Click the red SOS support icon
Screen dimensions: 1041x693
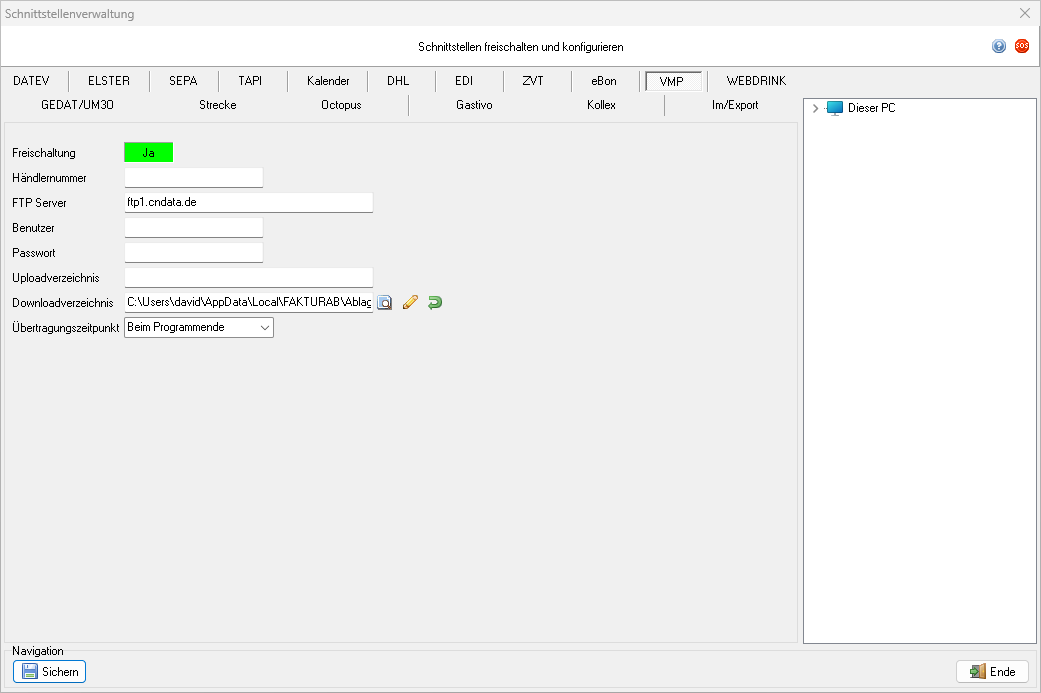[1022, 46]
